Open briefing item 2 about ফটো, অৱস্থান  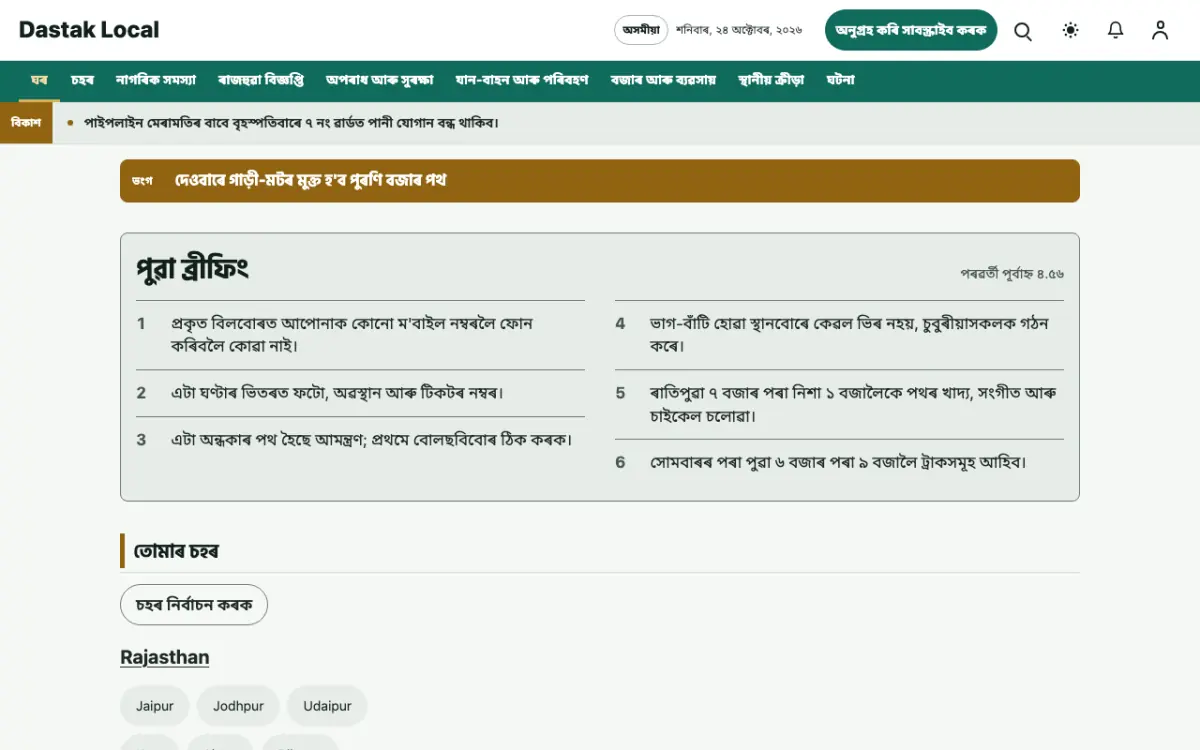click(360, 393)
